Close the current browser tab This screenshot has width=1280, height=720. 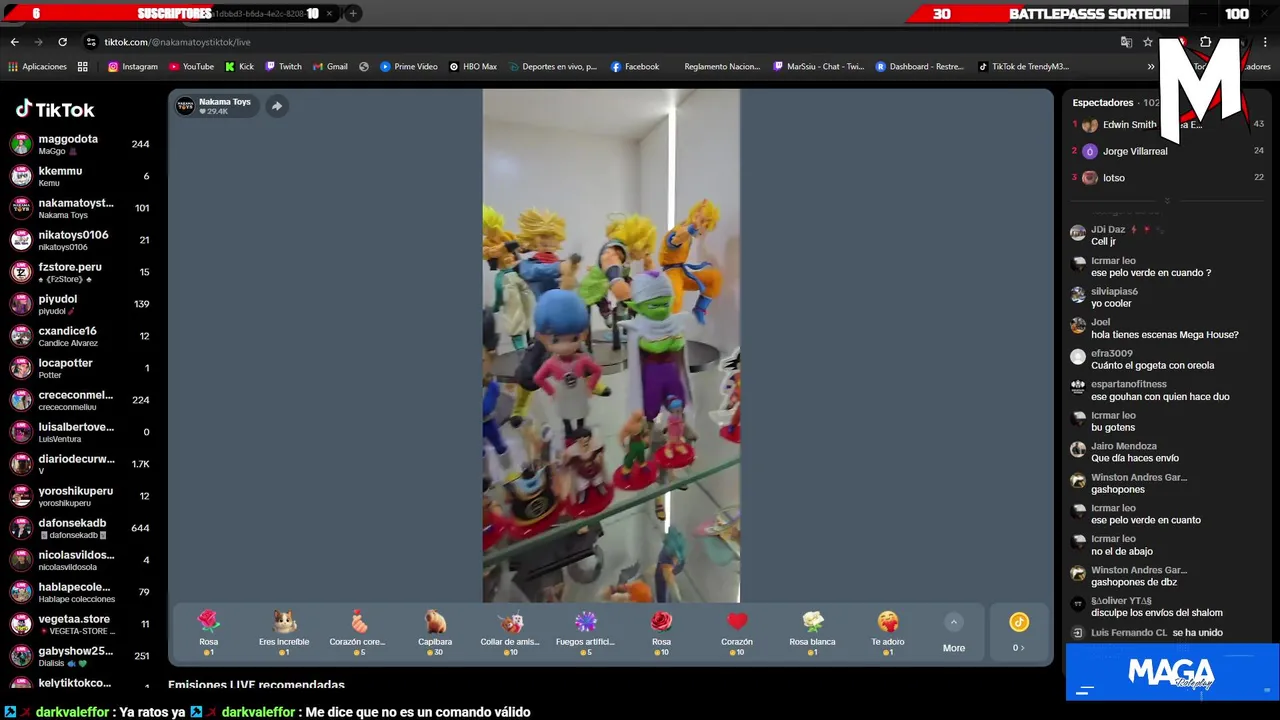329,14
